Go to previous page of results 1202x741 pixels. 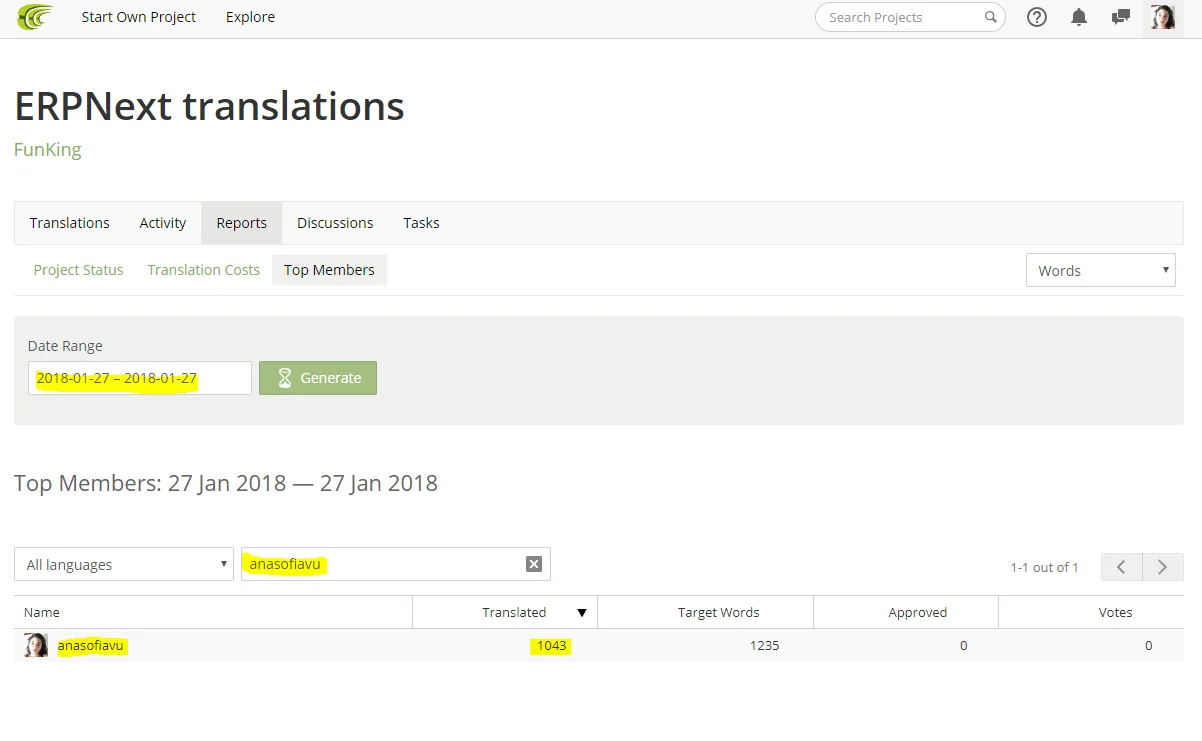(1122, 567)
